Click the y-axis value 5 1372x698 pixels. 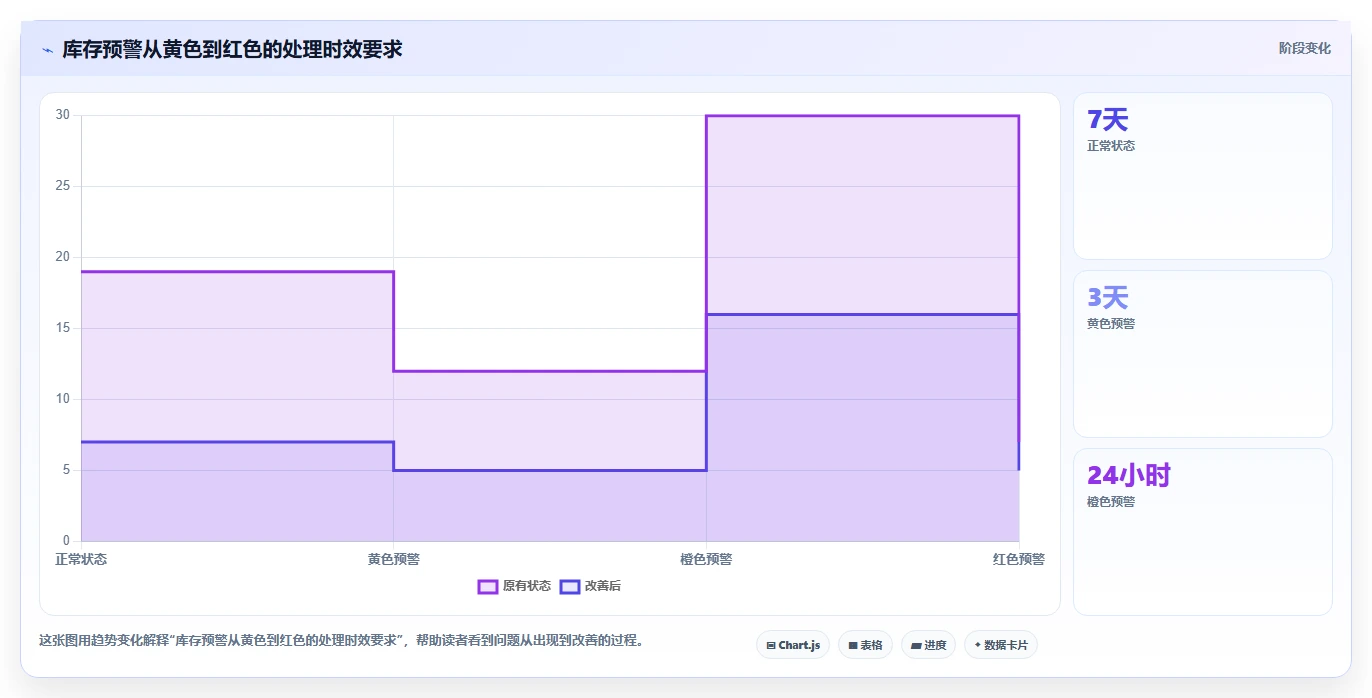click(66, 470)
